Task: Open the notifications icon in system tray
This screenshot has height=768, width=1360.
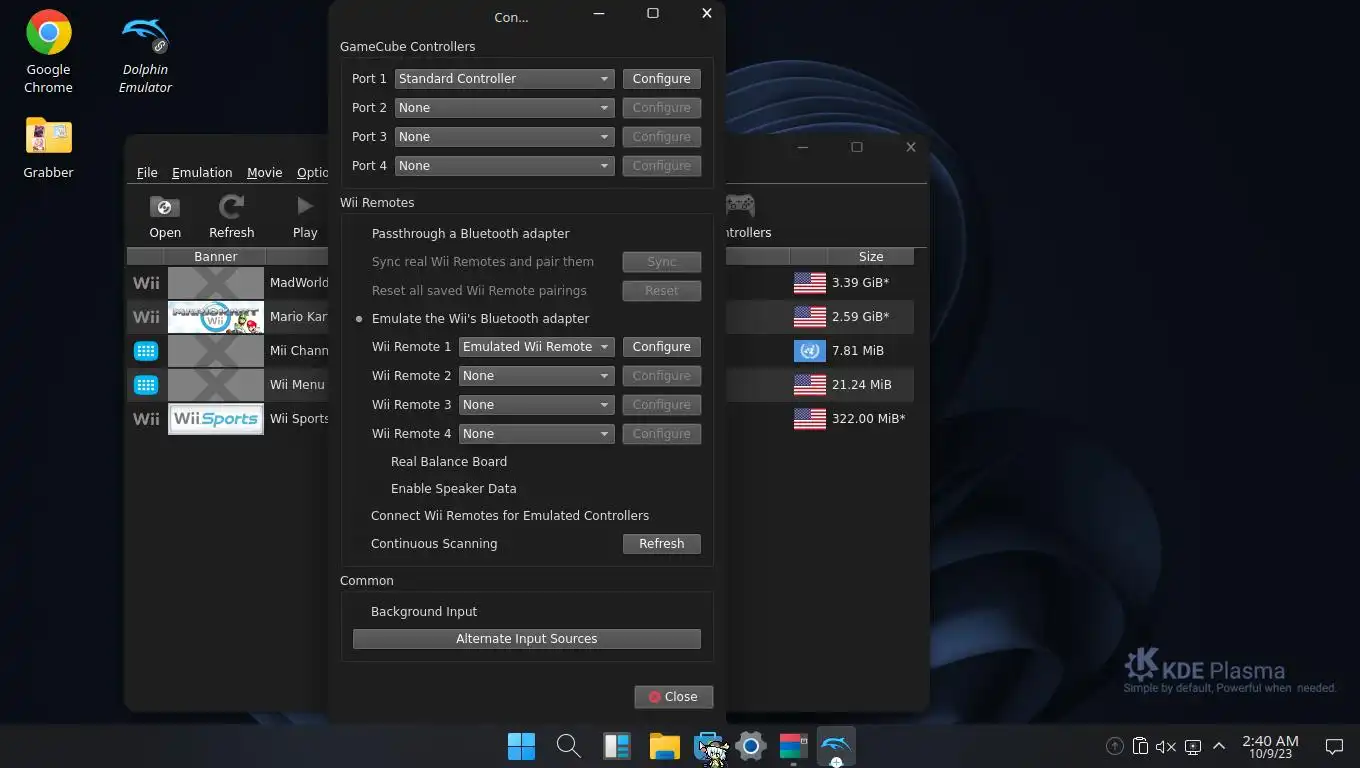Action: 1334,746
